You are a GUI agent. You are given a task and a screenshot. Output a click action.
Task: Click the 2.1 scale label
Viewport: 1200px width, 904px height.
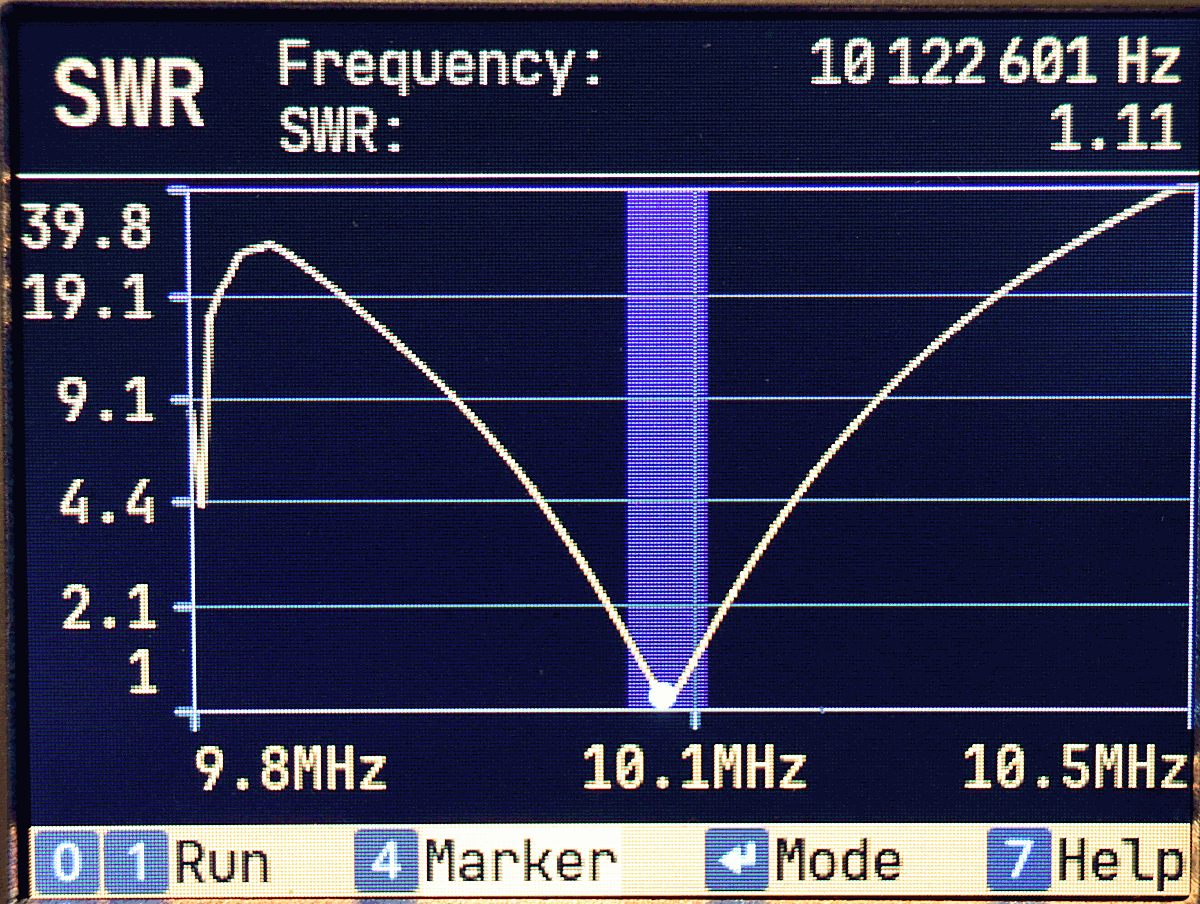coord(109,610)
